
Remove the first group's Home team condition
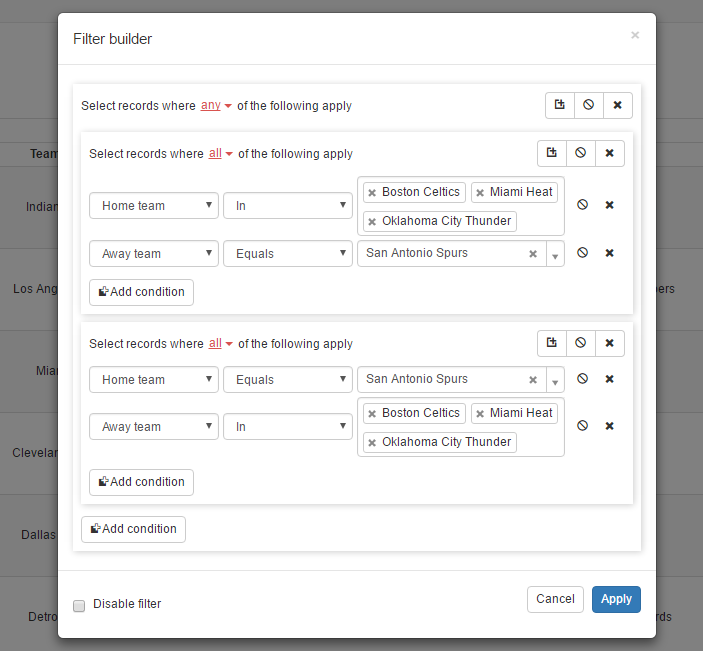(x=609, y=205)
